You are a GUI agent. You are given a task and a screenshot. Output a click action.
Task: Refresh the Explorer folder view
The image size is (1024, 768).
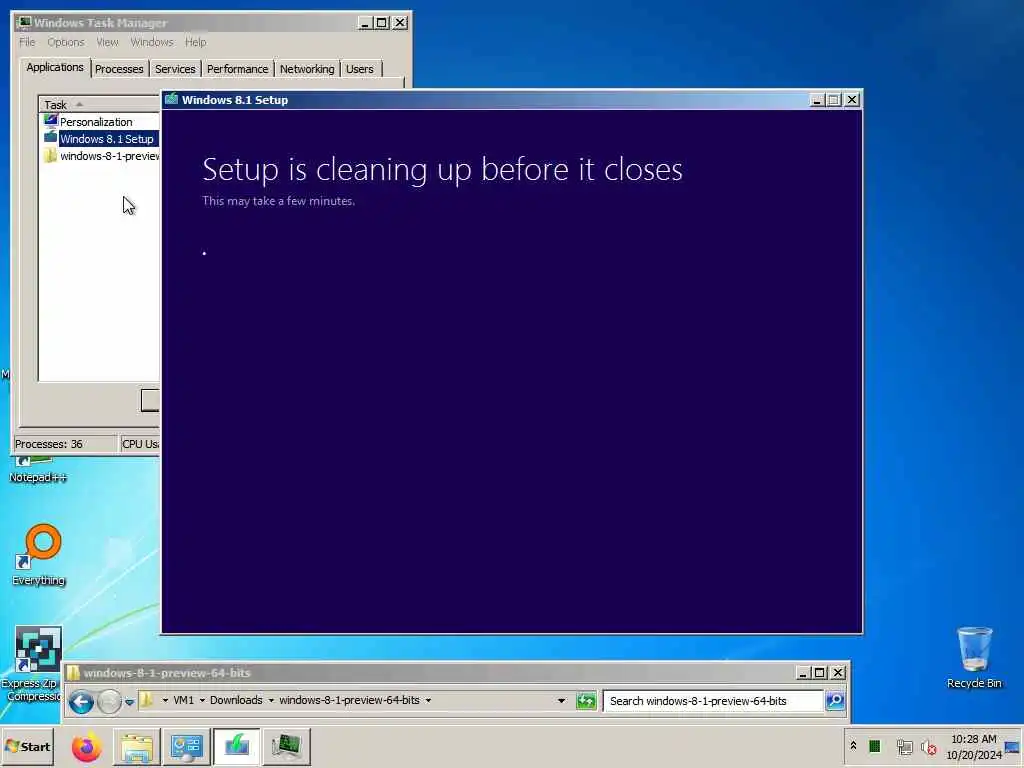[x=586, y=701]
